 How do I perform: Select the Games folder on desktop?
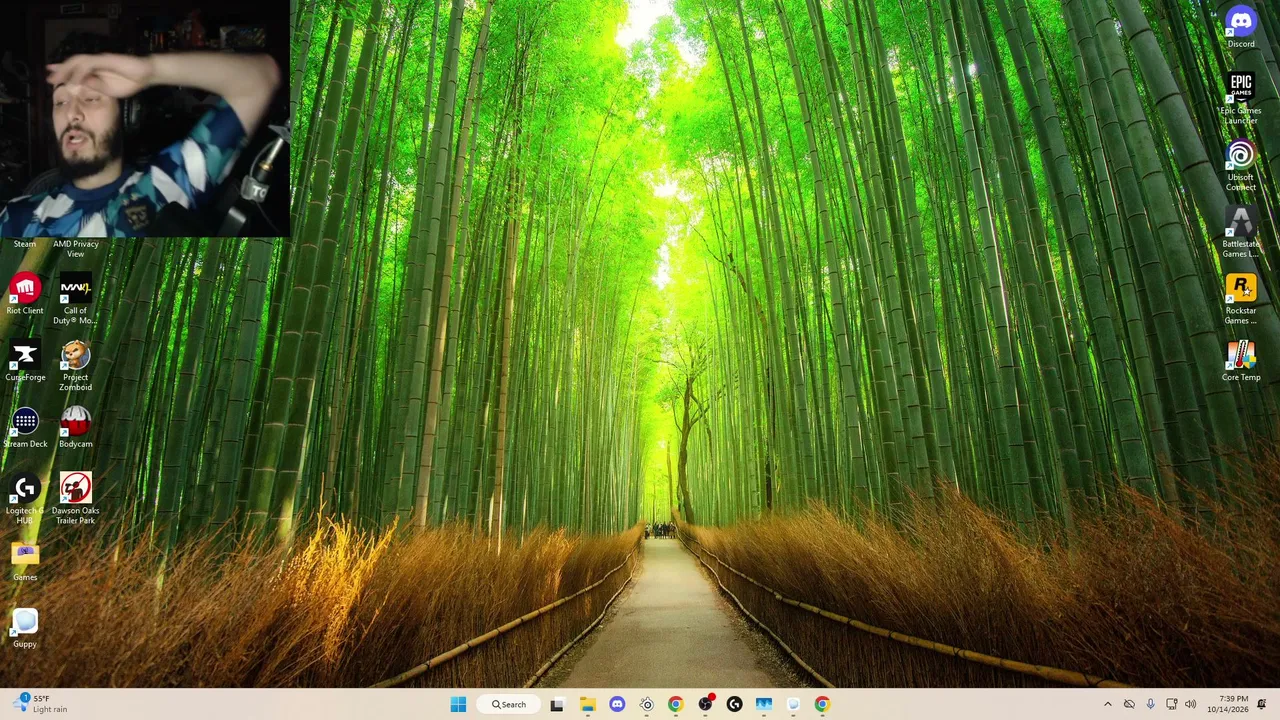pyautogui.click(x=25, y=560)
